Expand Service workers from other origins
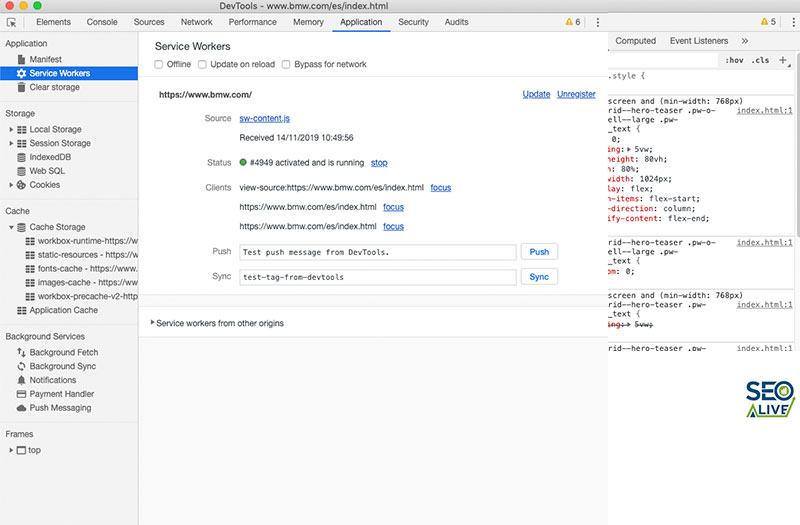This screenshot has width=800, height=525. [153, 323]
